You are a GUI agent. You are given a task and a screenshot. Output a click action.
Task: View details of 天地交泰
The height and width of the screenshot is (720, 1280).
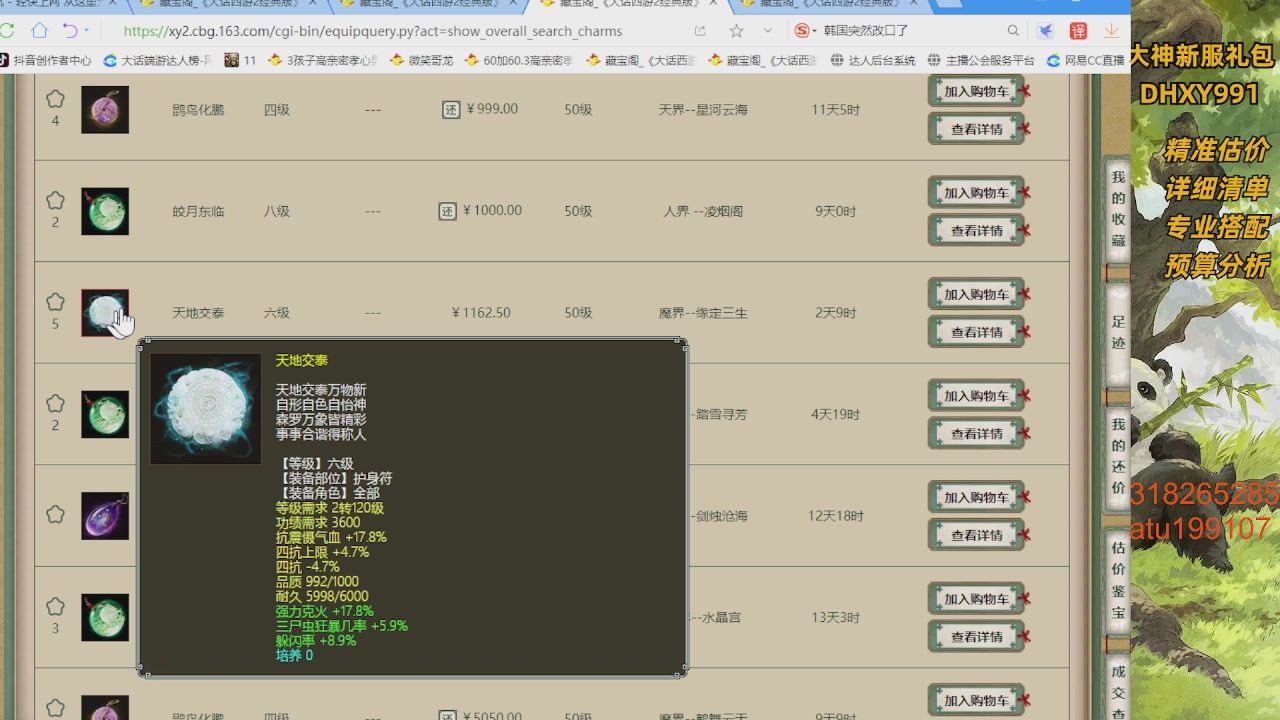(977, 332)
